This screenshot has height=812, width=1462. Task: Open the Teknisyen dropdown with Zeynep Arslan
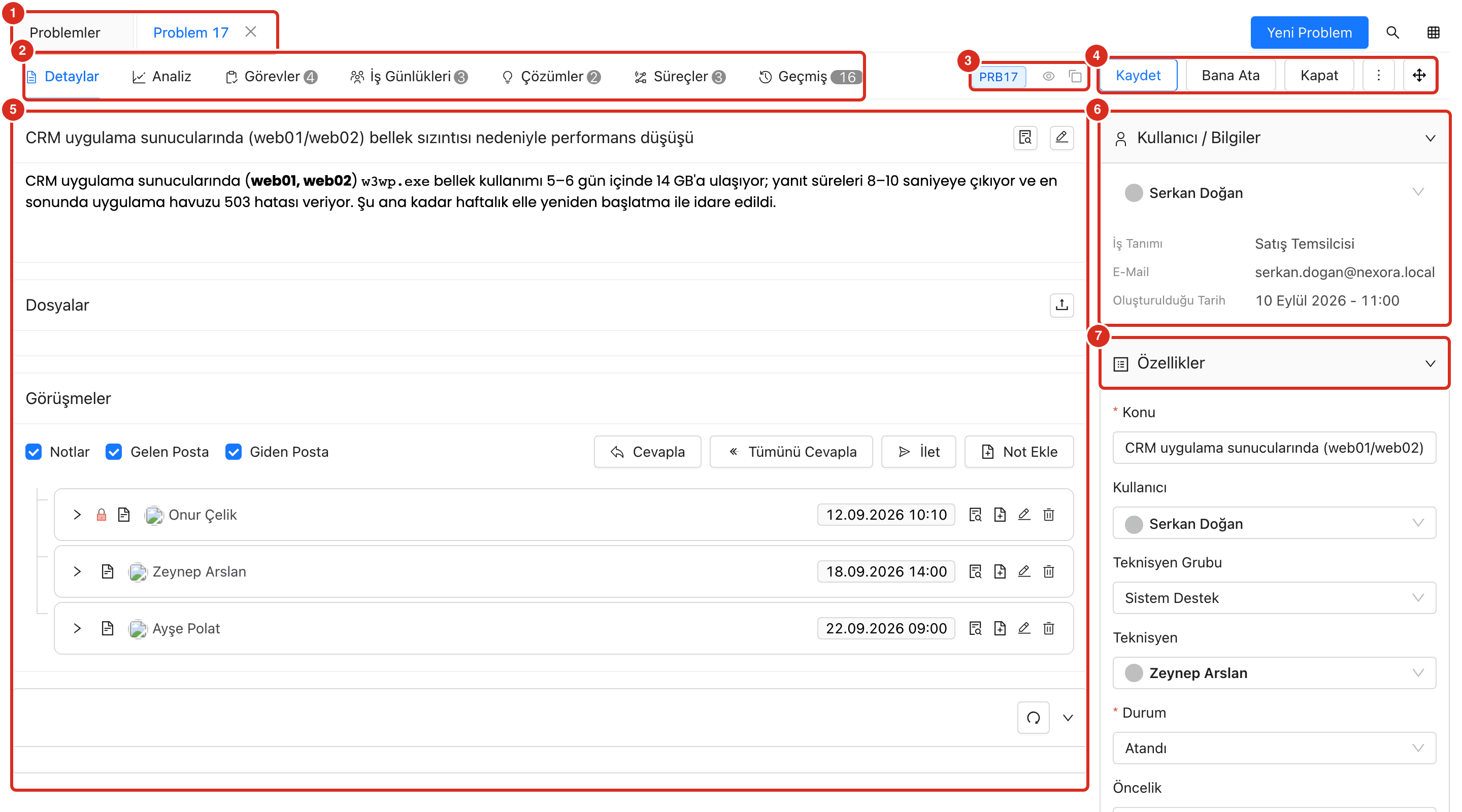tap(1274, 672)
